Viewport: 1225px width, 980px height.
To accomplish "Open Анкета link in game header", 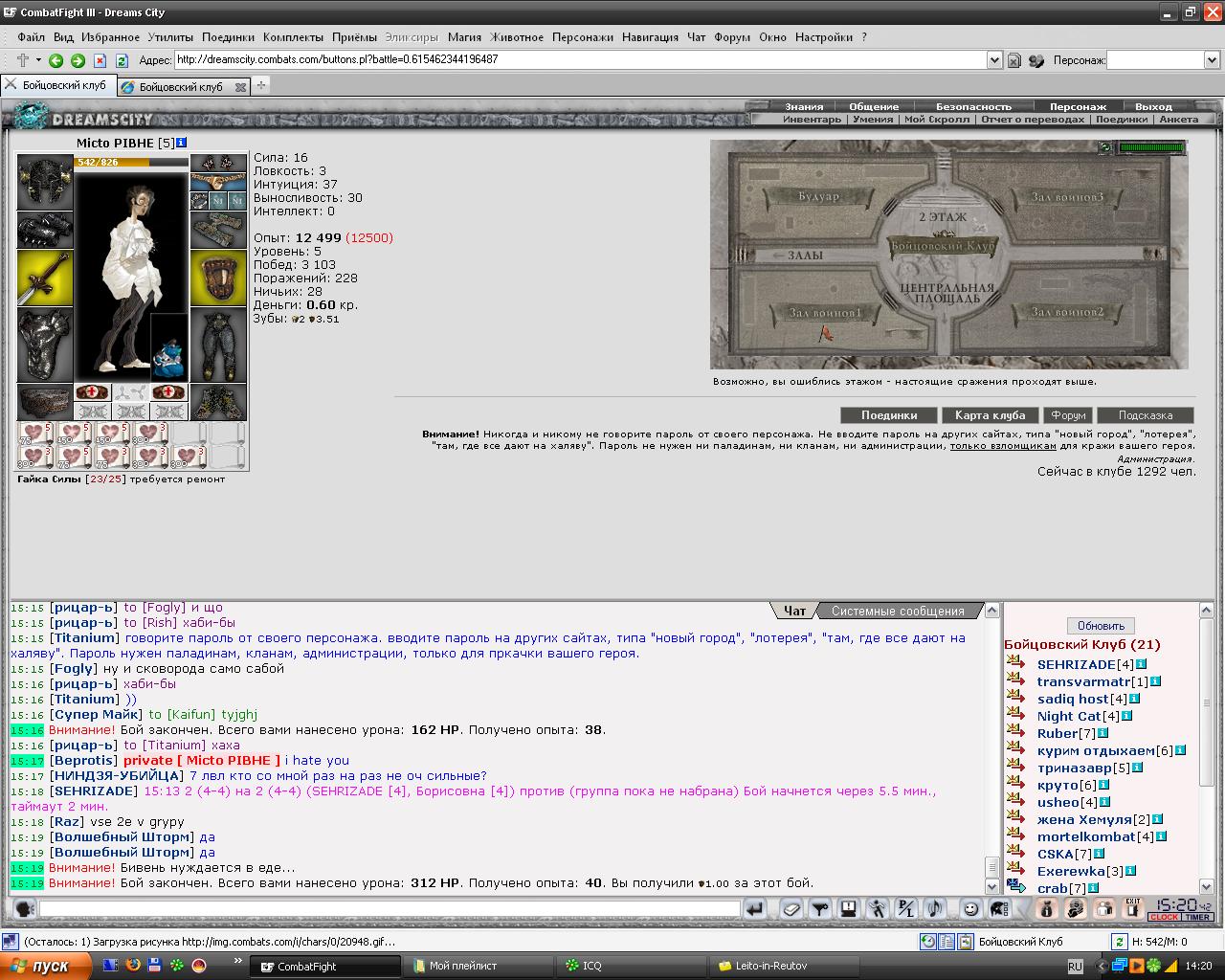I will point(1178,120).
